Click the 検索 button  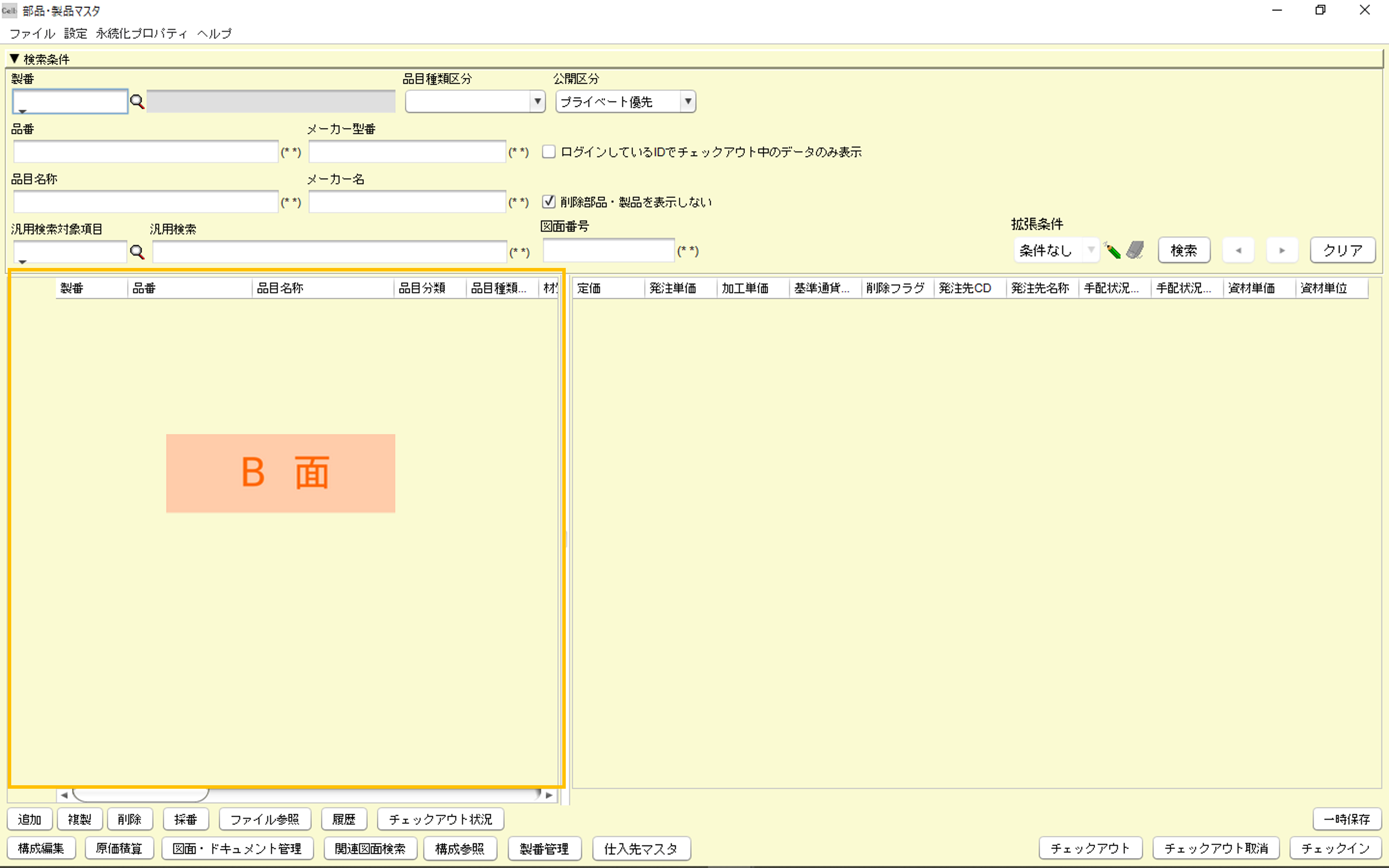[1184, 250]
